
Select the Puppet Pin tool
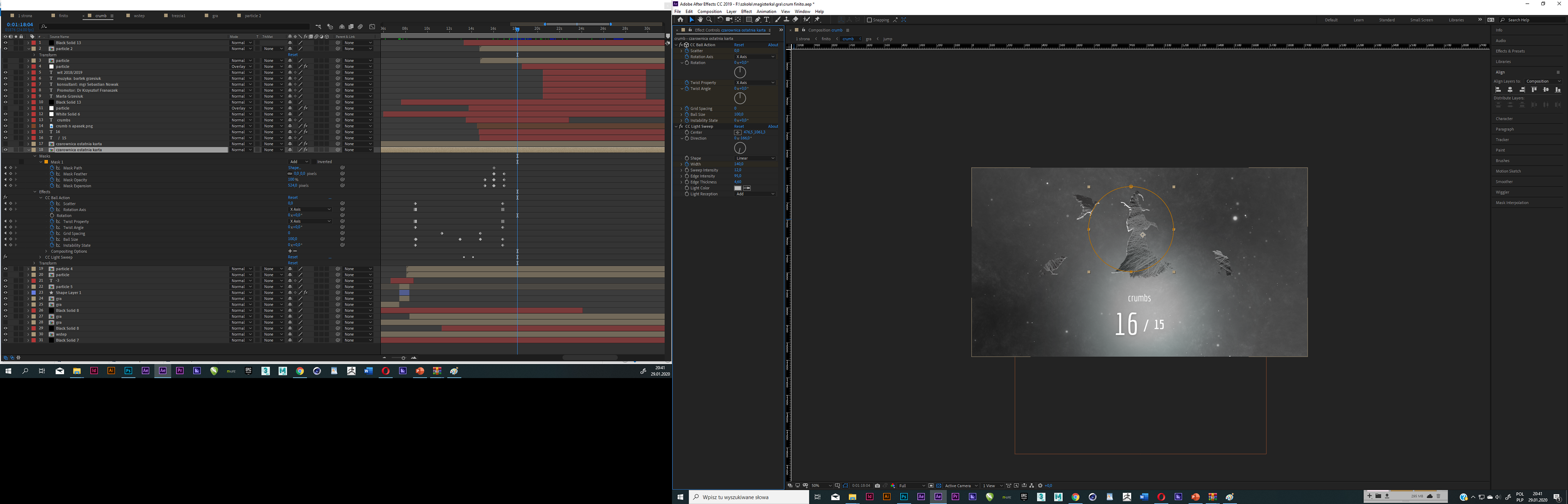click(x=817, y=20)
